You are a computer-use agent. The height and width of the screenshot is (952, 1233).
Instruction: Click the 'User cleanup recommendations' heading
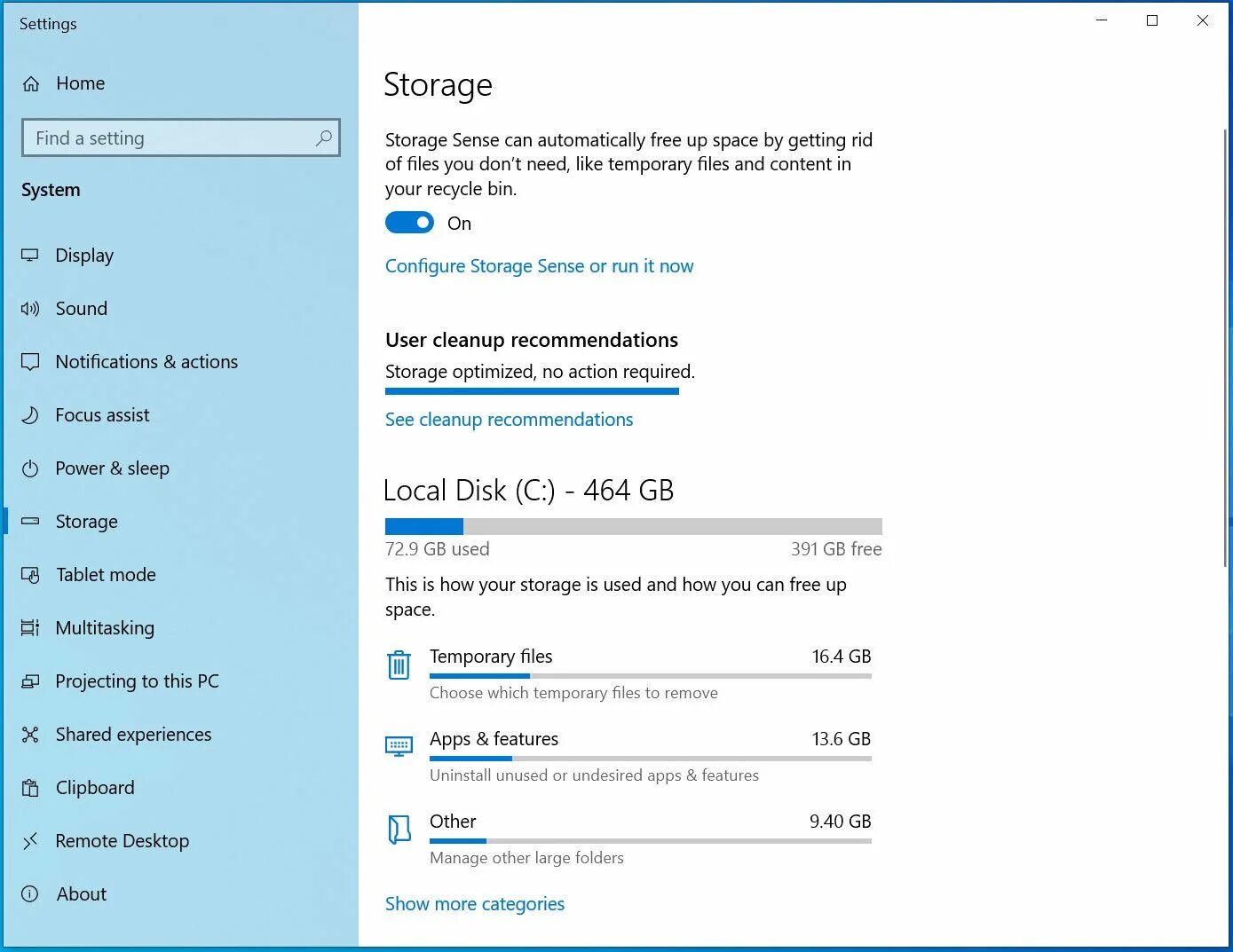click(x=532, y=340)
